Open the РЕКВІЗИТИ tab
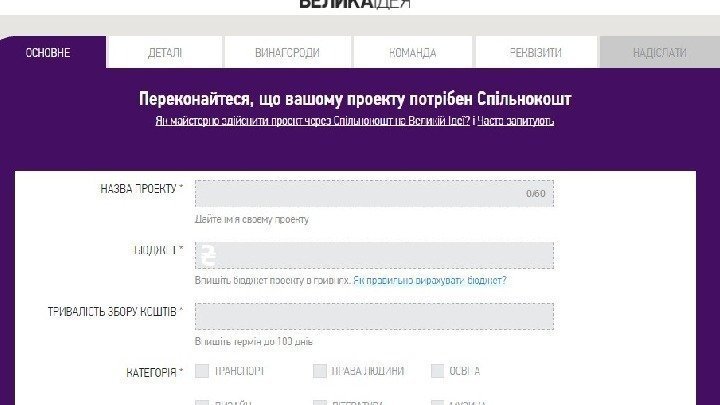 coord(536,52)
